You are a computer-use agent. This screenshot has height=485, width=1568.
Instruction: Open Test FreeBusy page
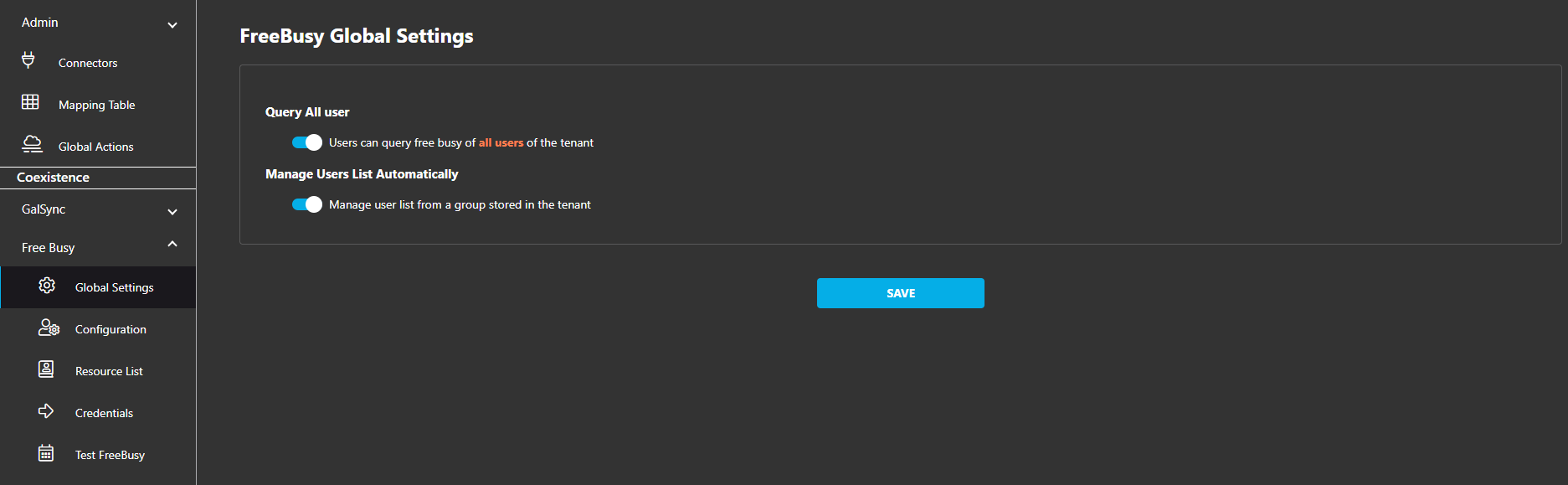[98, 455]
